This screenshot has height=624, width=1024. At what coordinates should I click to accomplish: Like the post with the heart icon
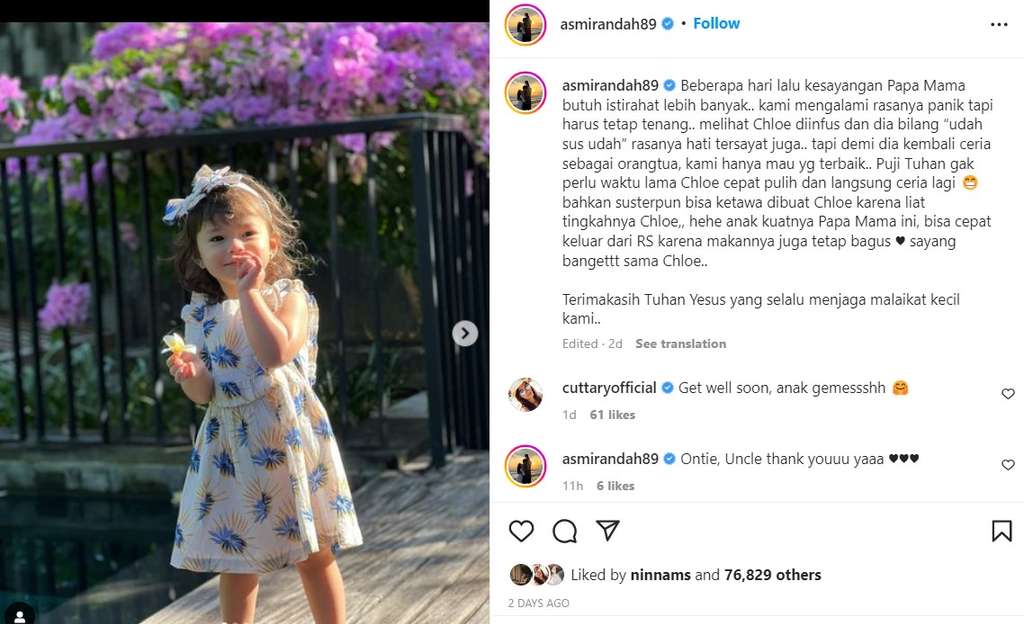pos(521,531)
